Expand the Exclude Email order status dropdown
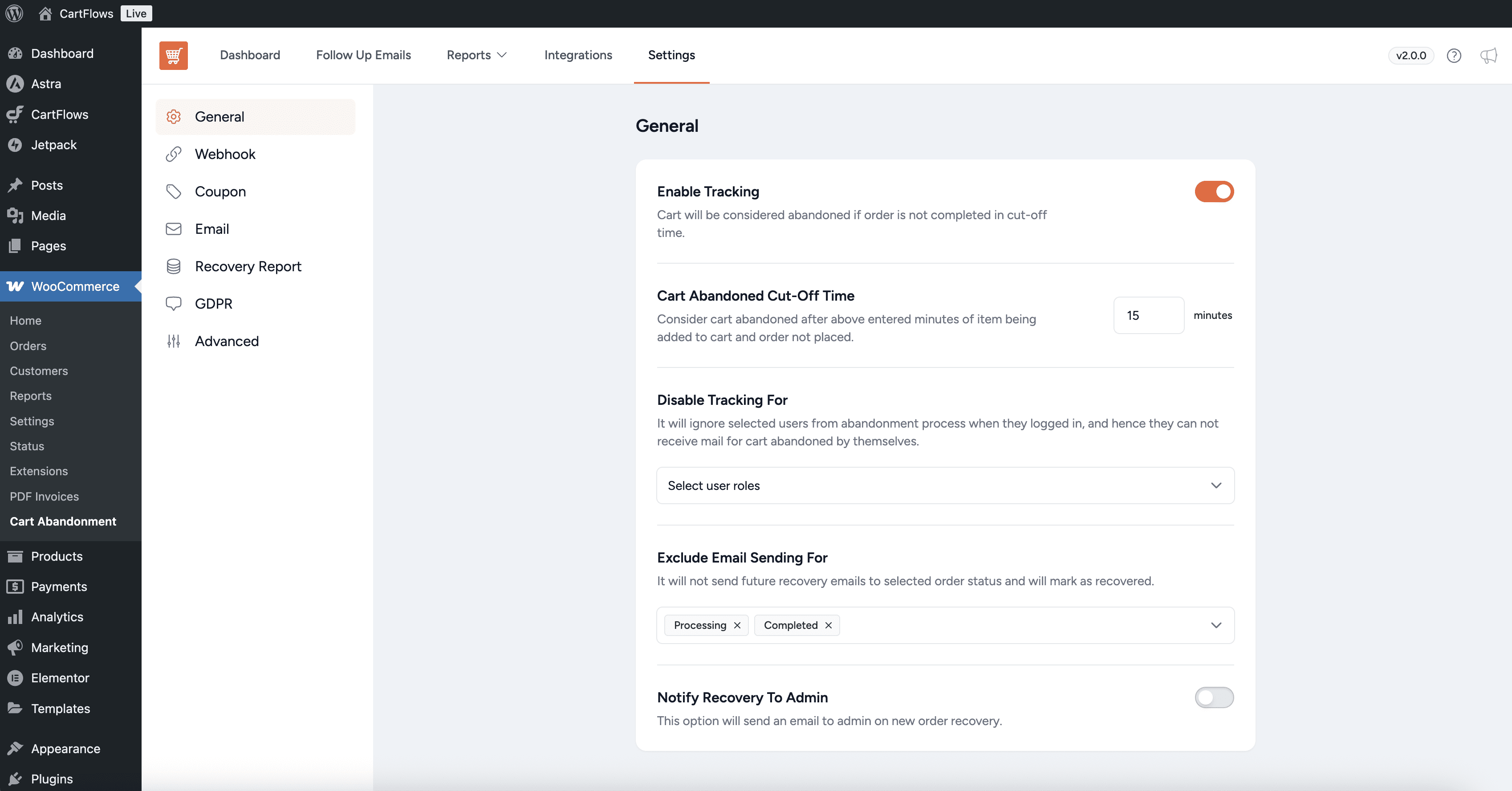The image size is (1512, 791). [x=1215, y=625]
